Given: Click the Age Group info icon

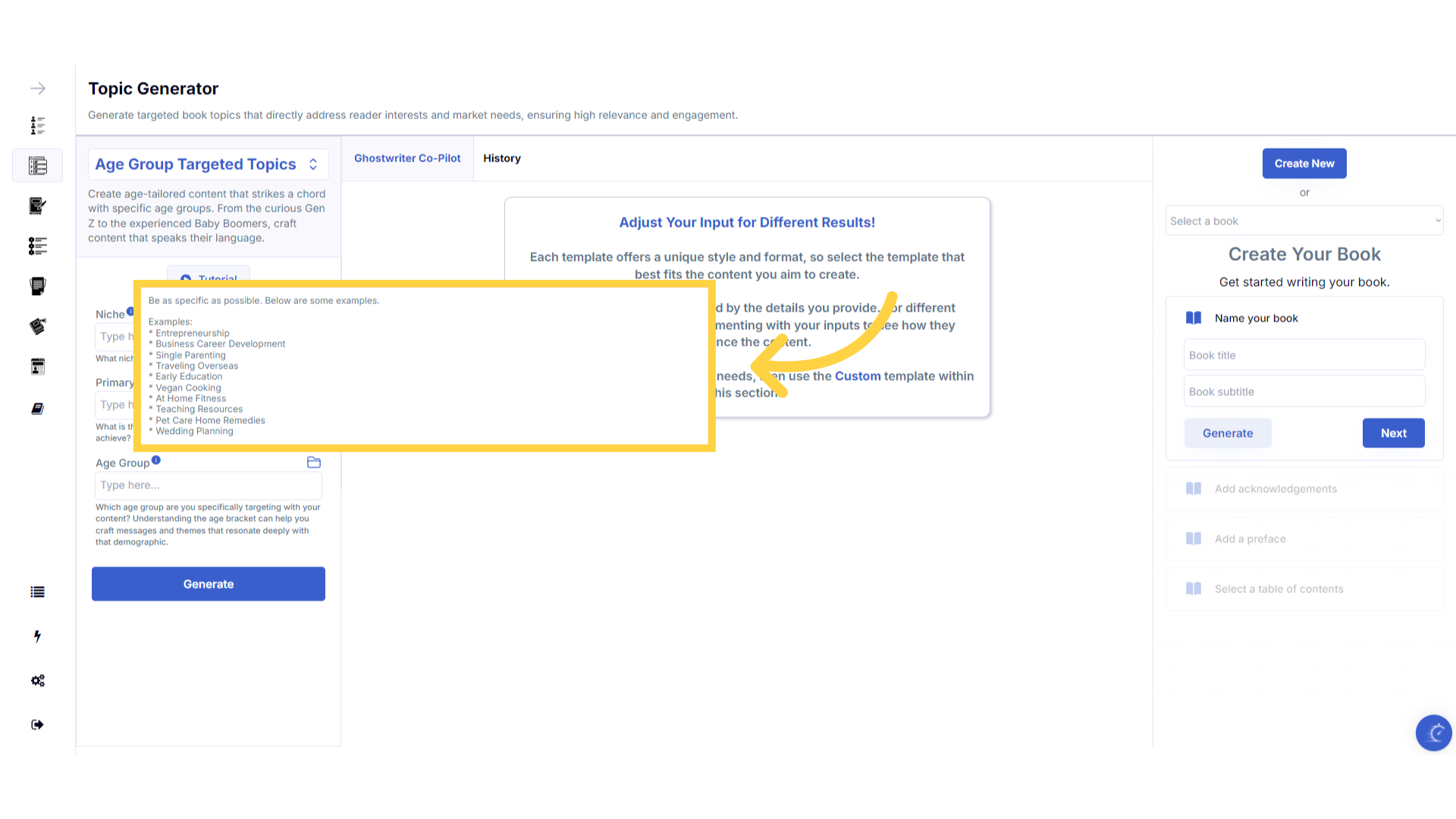Looking at the screenshot, I should (x=155, y=460).
